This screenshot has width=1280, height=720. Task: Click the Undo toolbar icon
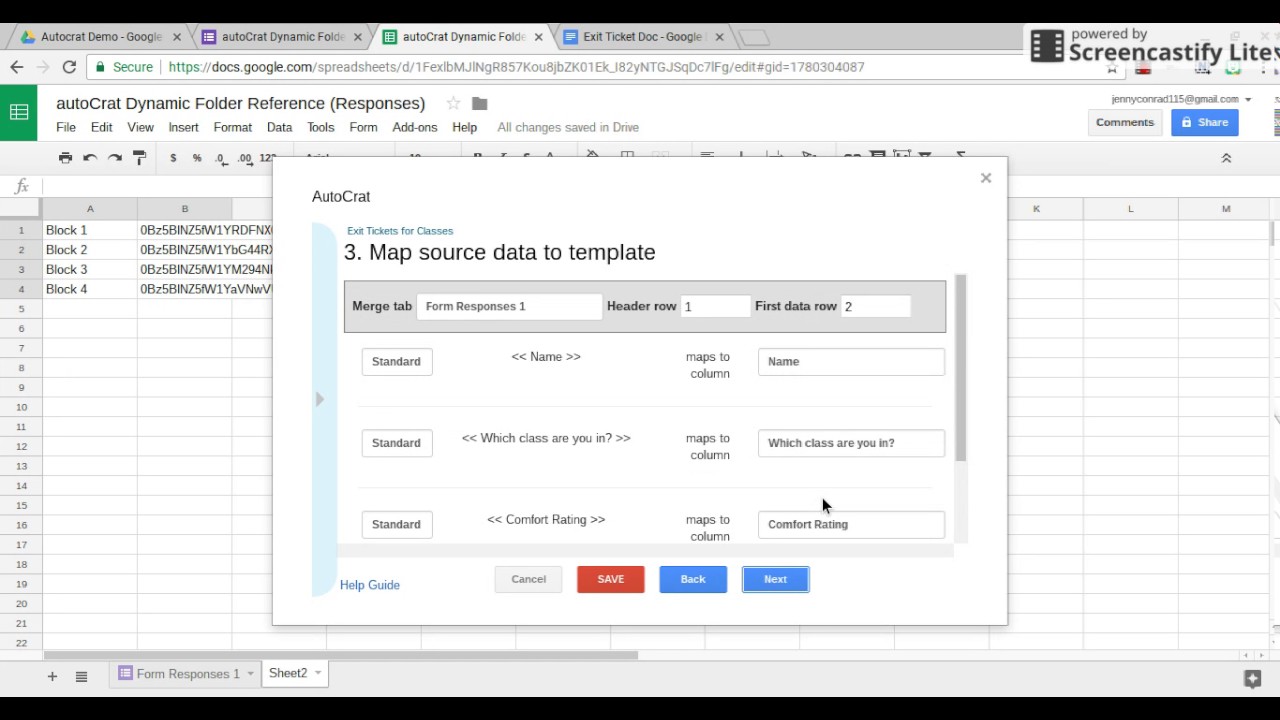(90, 158)
